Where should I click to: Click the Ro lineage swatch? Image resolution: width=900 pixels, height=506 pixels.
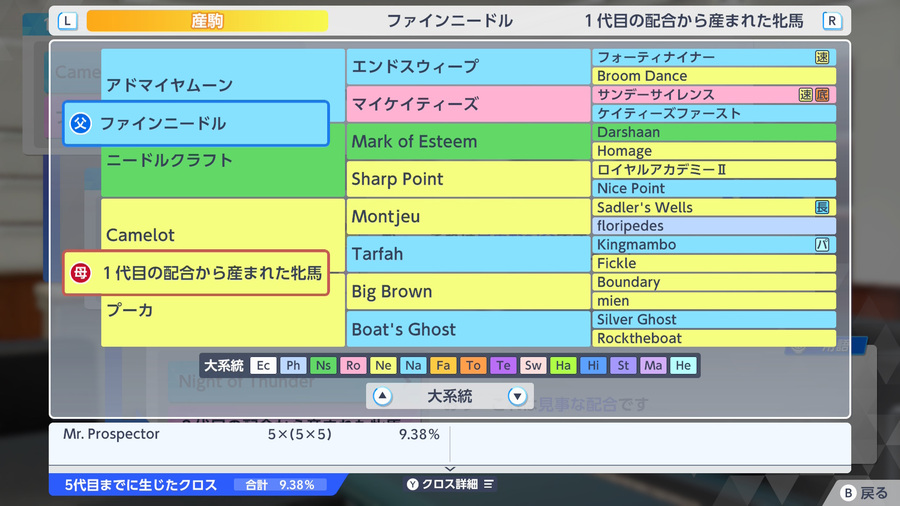click(353, 365)
